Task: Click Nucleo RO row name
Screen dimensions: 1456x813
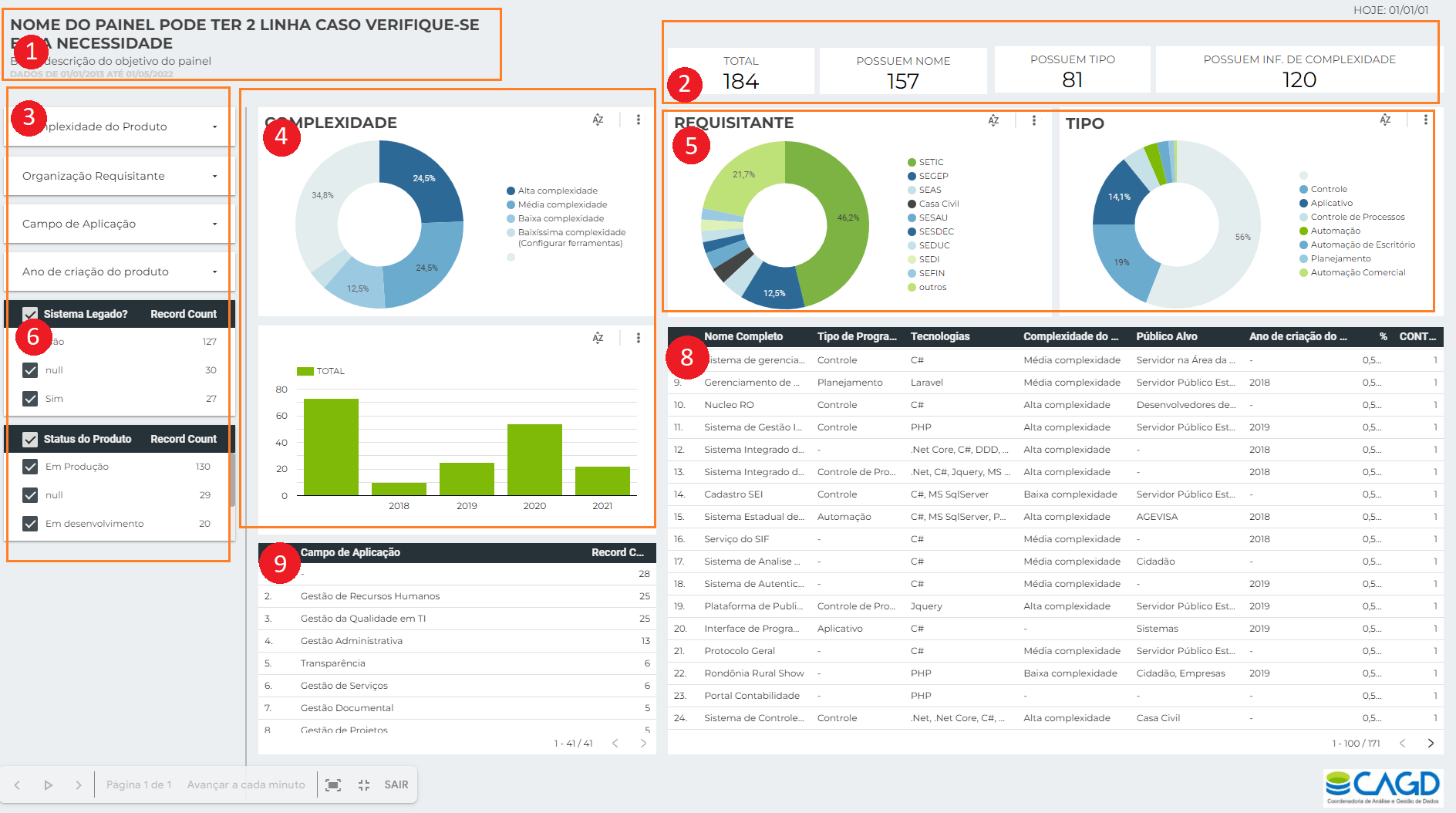Action: point(729,405)
